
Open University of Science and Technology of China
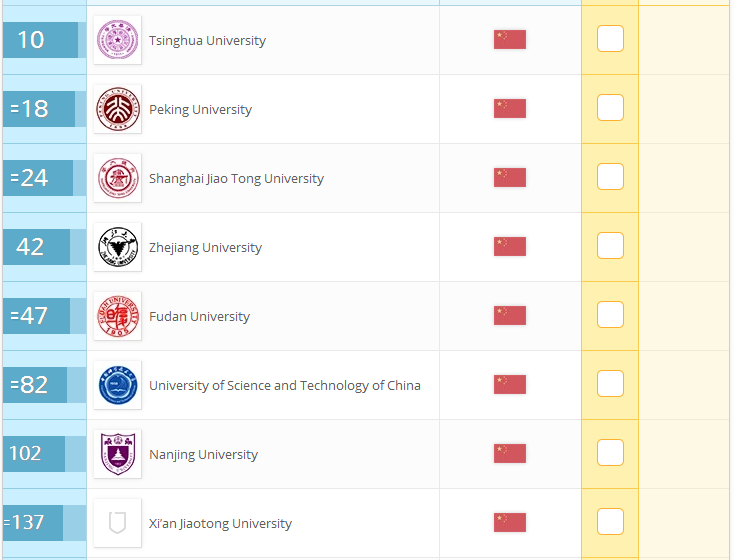(x=285, y=385)
